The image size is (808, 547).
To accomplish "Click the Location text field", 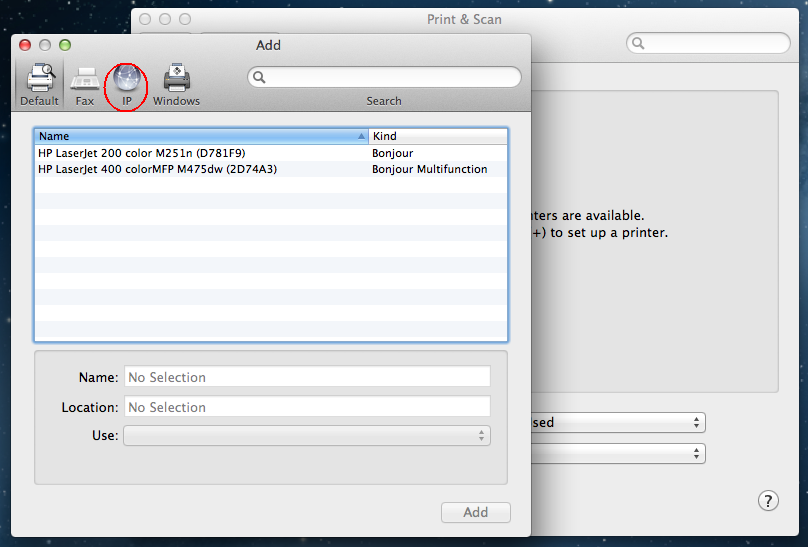I will pyautogui.click(x=307, y=407).
